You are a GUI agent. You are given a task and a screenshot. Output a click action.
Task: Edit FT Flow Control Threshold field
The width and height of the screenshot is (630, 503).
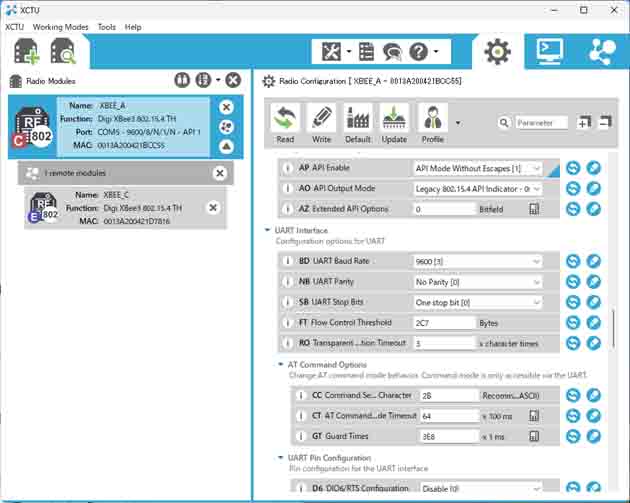[x=444, y=323]
